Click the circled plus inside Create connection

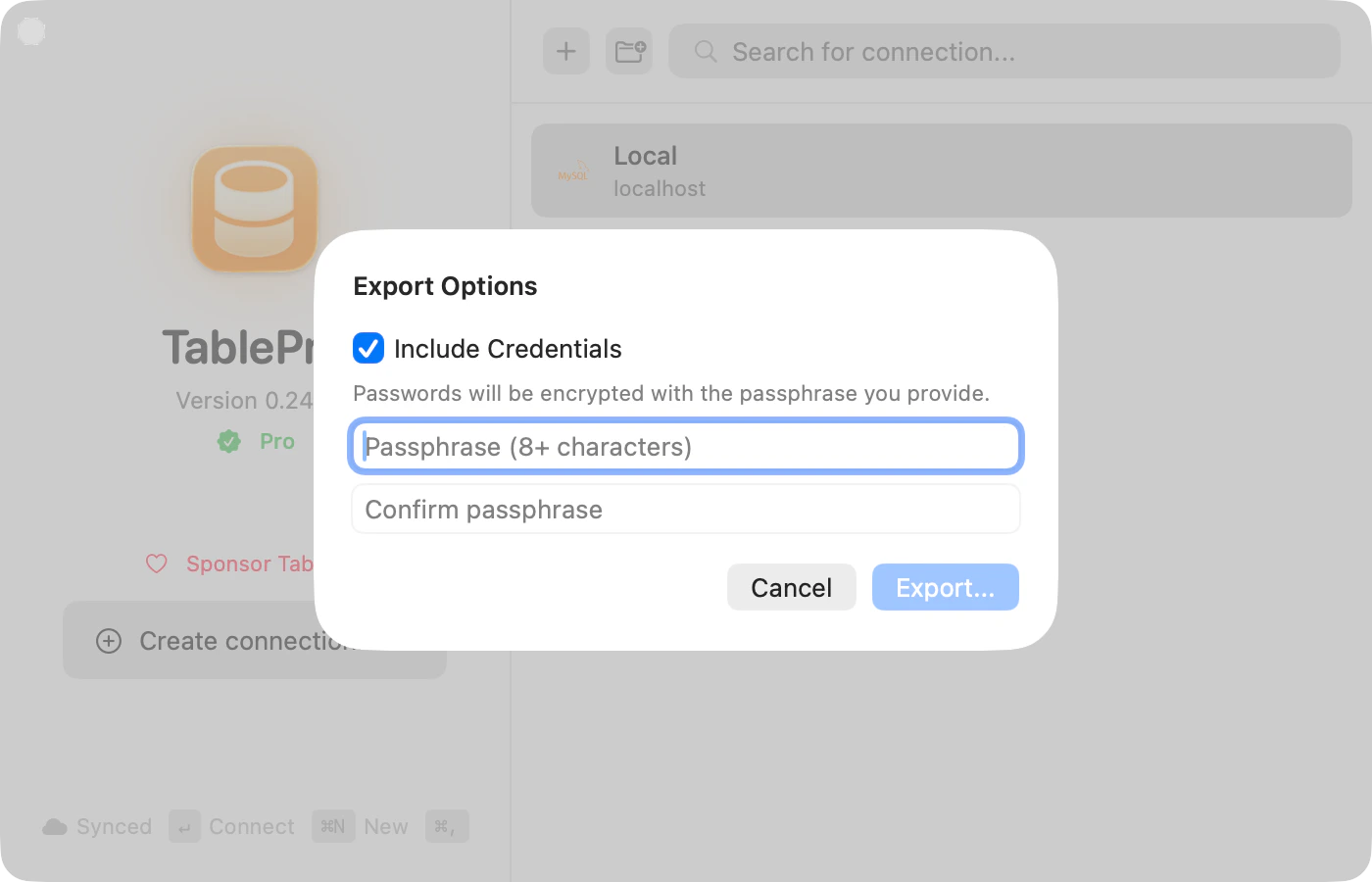[x=109, y=640]
